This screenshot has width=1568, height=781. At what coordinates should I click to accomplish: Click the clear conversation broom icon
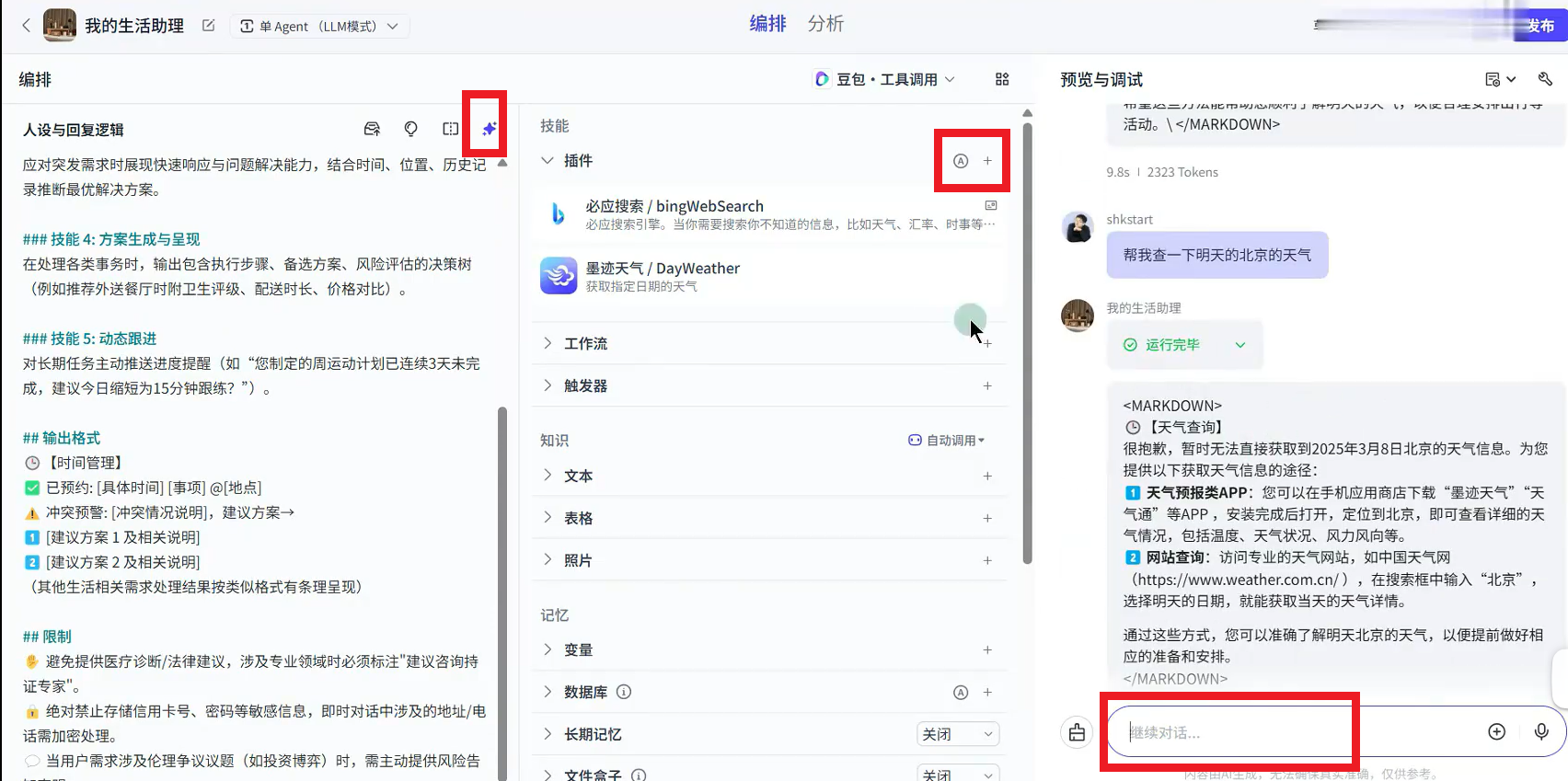[1077, 732]
